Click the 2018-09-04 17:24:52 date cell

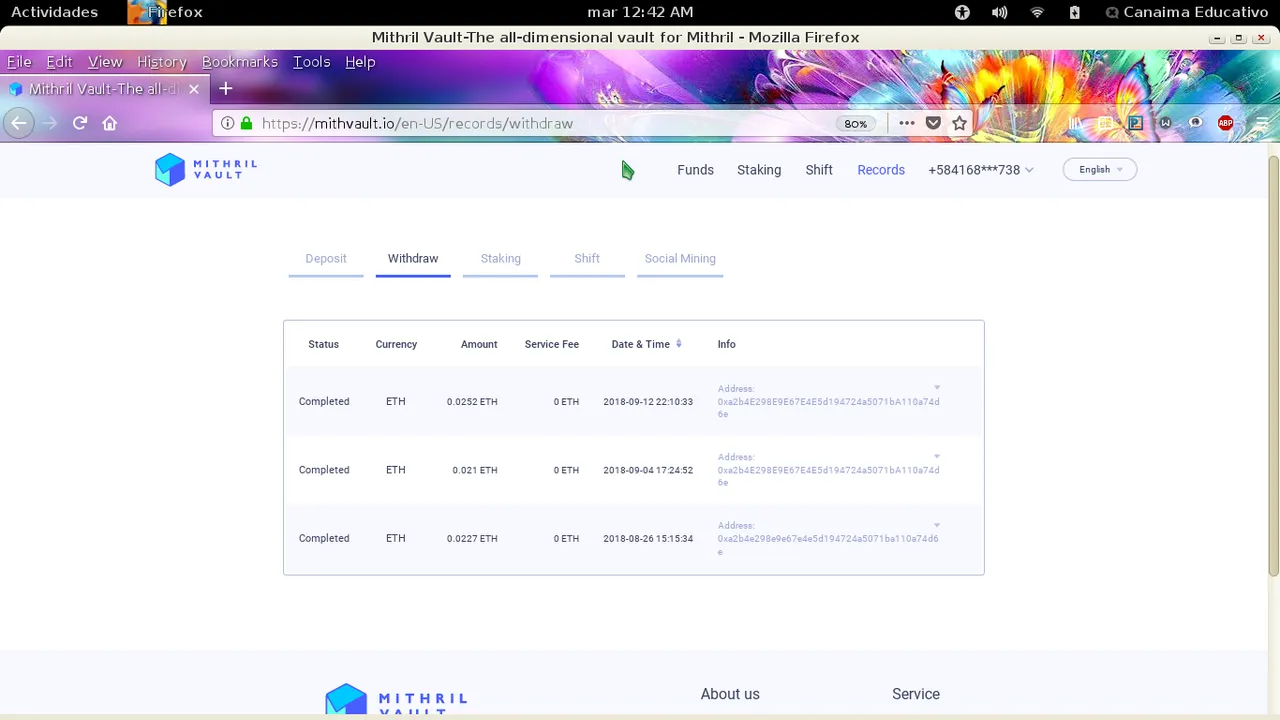[648, 470]
